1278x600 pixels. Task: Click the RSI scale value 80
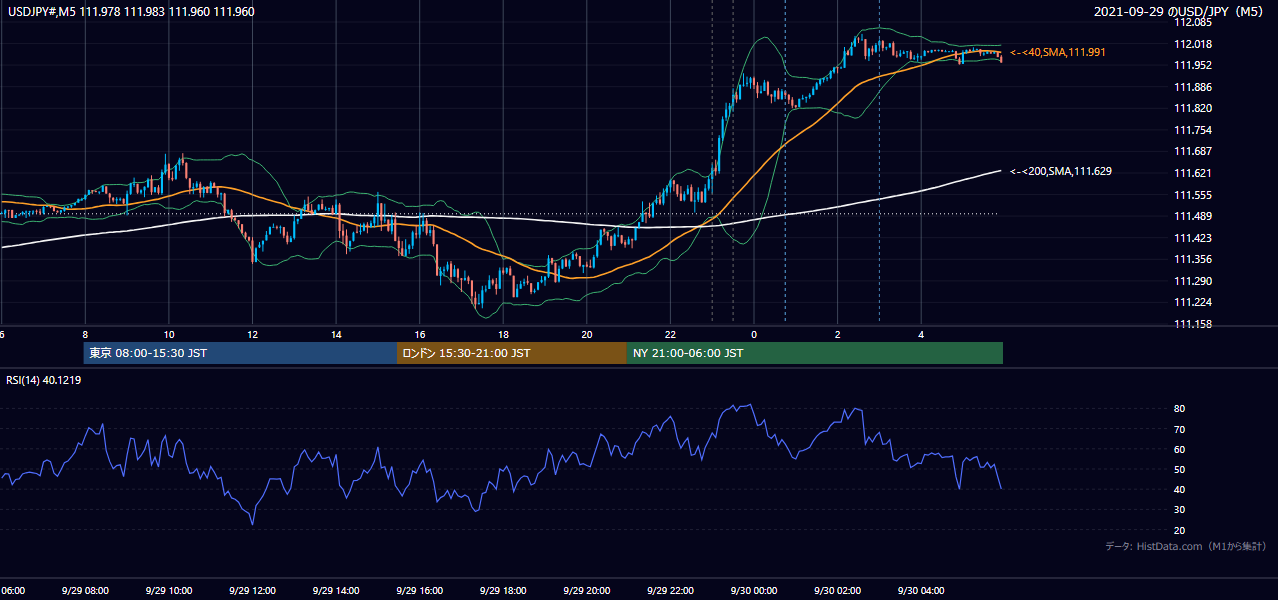tap(1179, 409)
